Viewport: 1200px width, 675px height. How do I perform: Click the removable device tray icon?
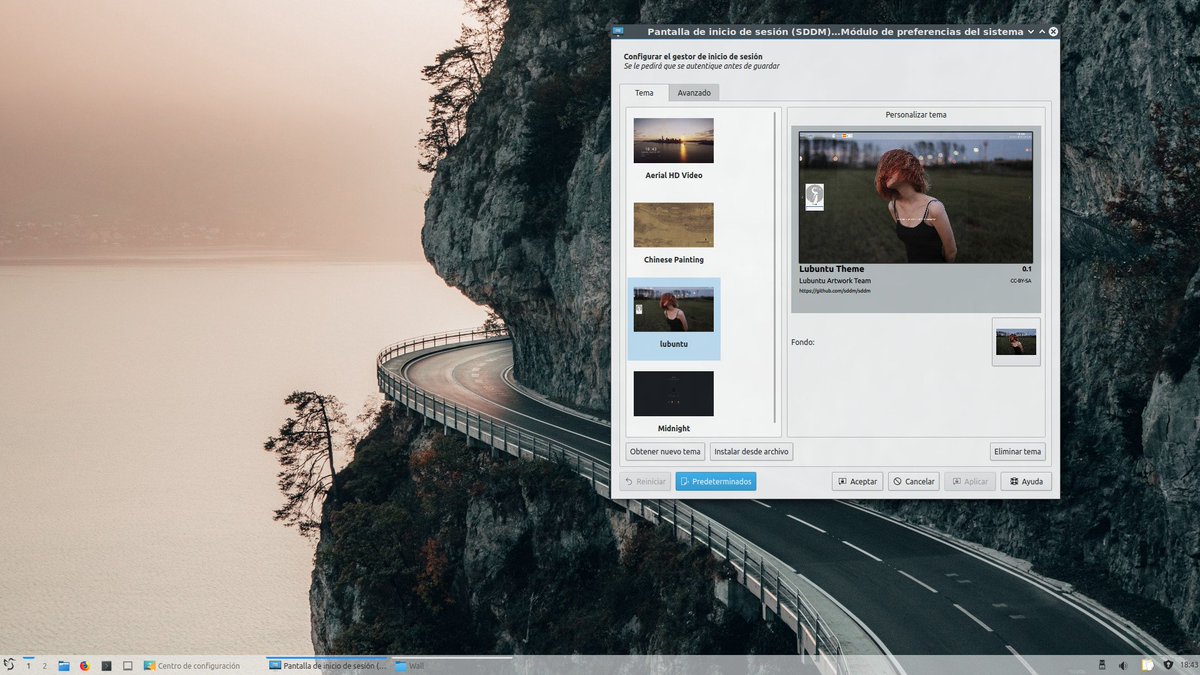coord(1101,665)
